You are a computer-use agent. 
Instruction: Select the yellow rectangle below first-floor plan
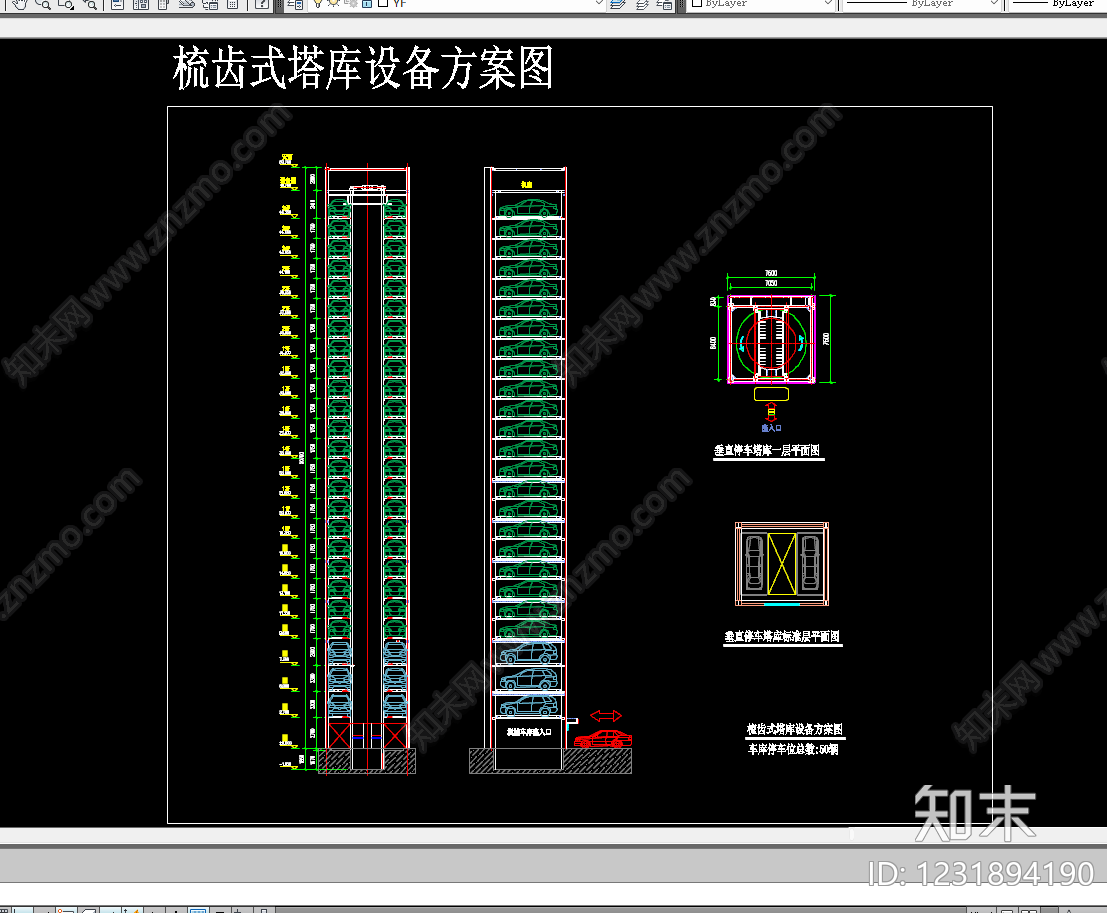click(x=771, y=394)
